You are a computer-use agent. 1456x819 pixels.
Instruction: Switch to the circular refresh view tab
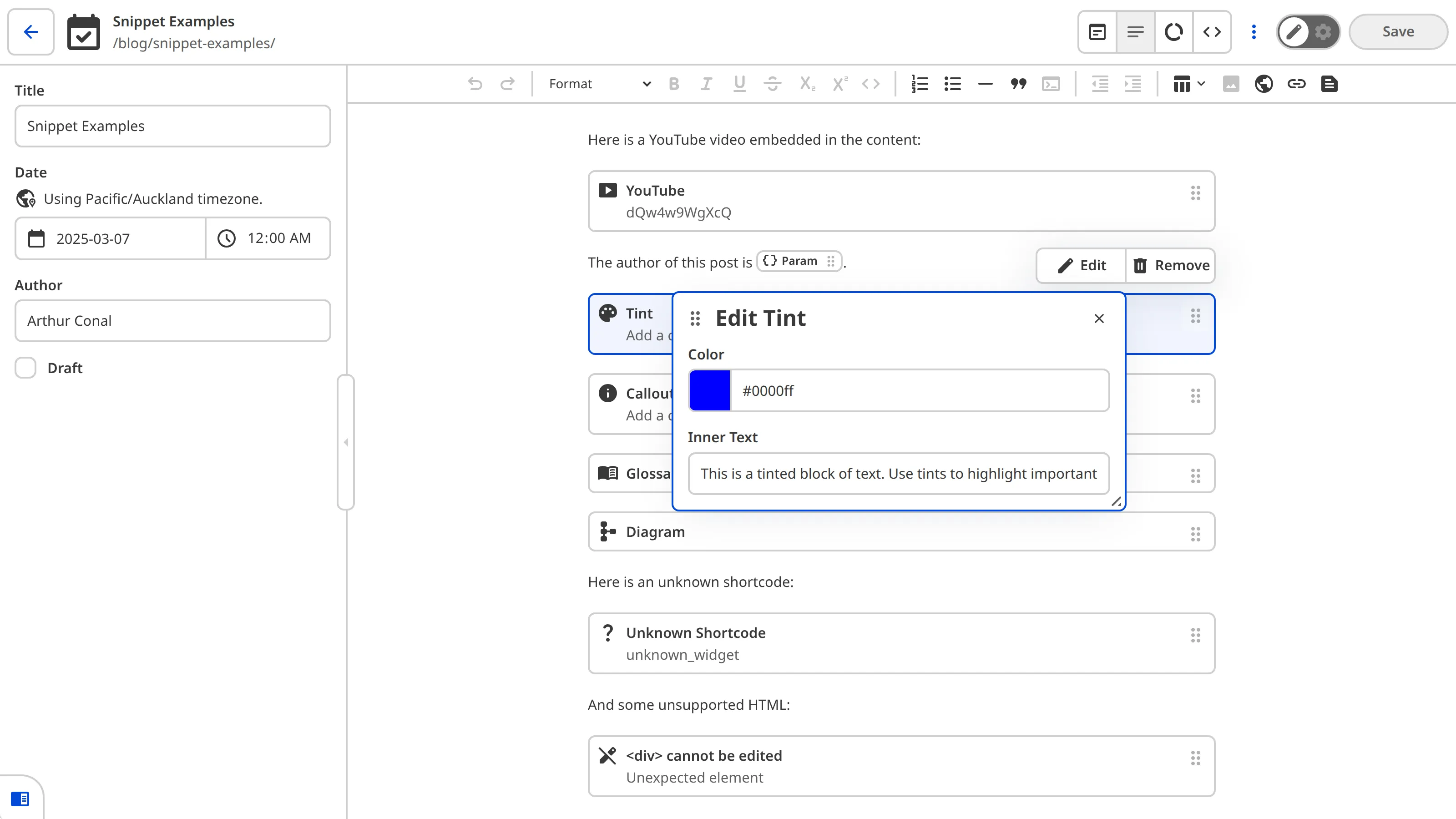point(1174,32)
